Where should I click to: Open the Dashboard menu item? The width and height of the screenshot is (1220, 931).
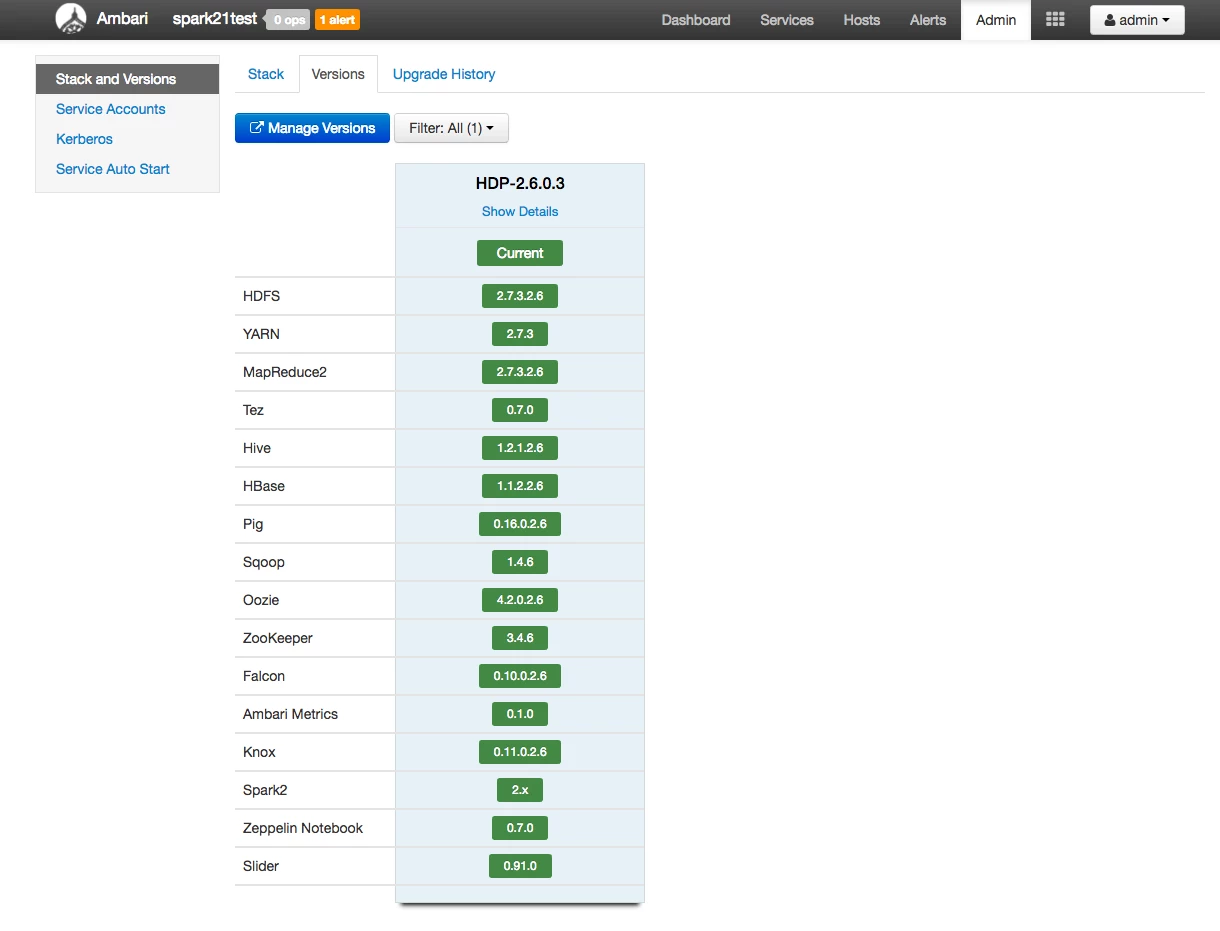[x=696, y=20]
